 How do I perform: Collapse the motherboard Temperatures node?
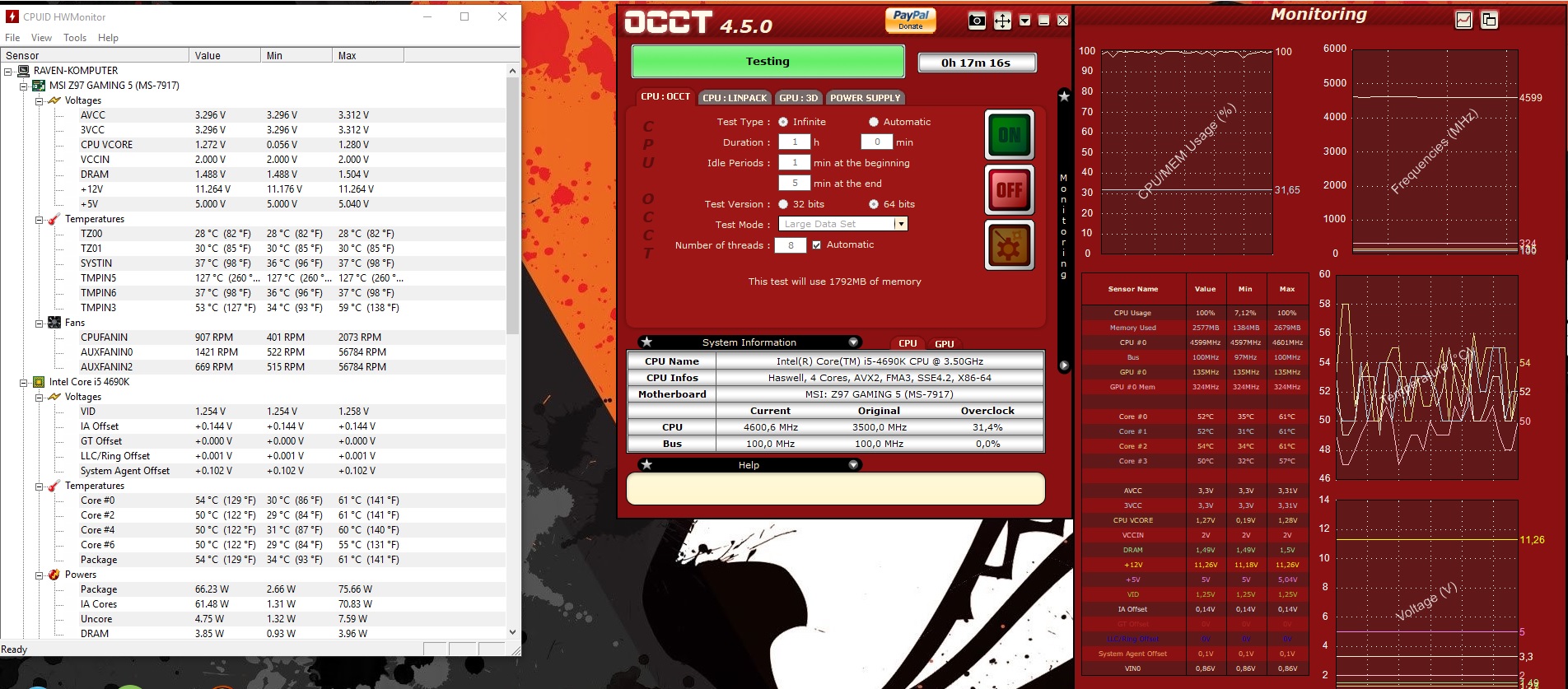click(39, 219)
